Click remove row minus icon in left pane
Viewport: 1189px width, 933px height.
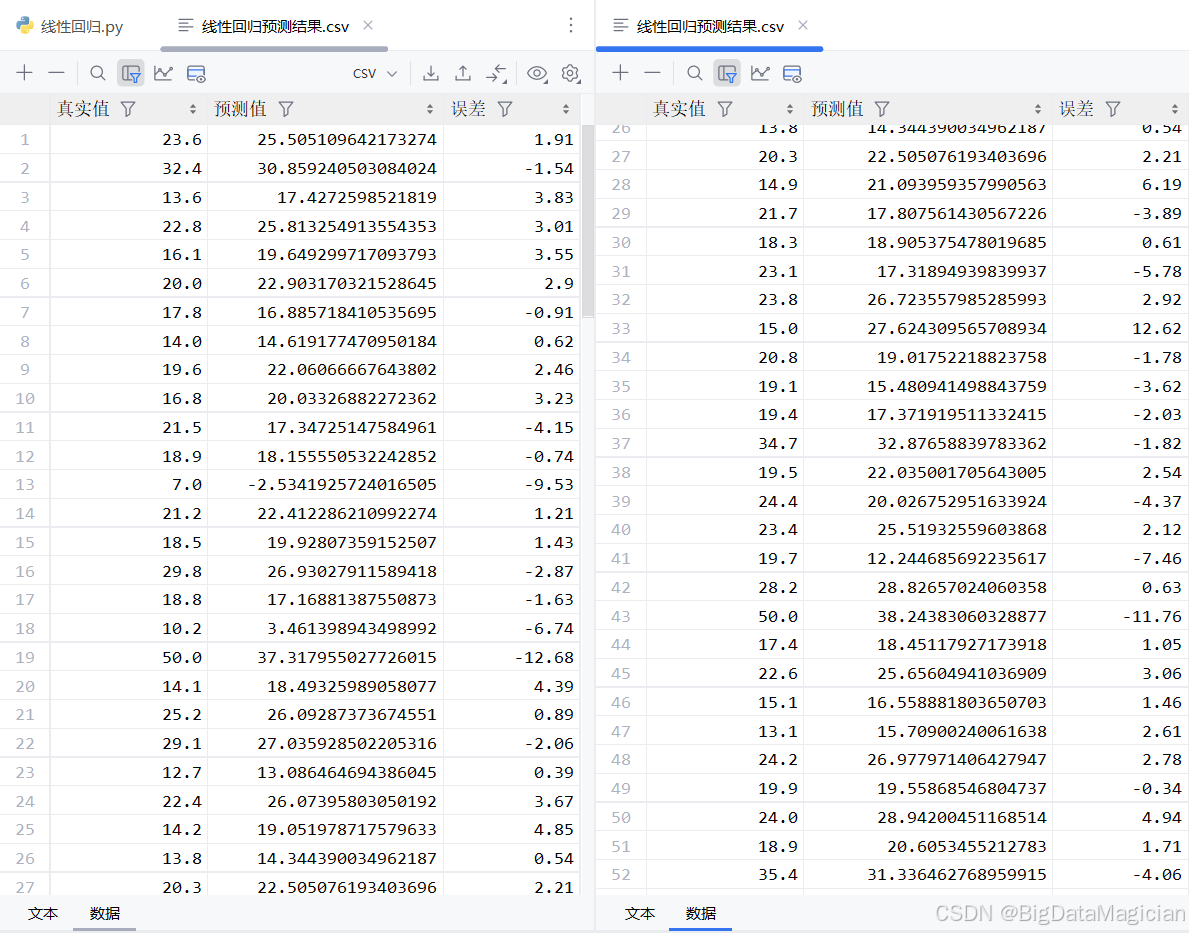coord(57,74)
